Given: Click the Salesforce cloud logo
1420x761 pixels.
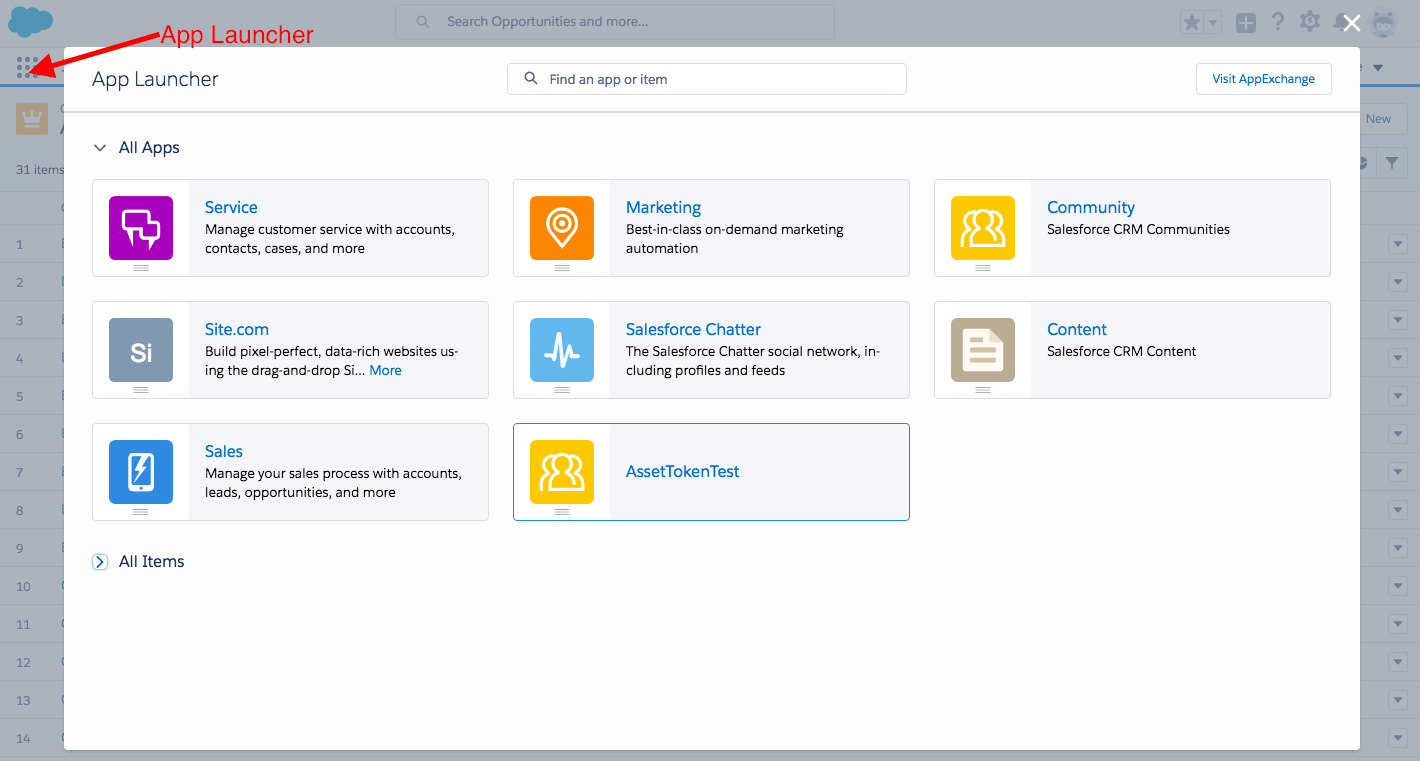Looking at the screenshot, I should pos(31,21).
